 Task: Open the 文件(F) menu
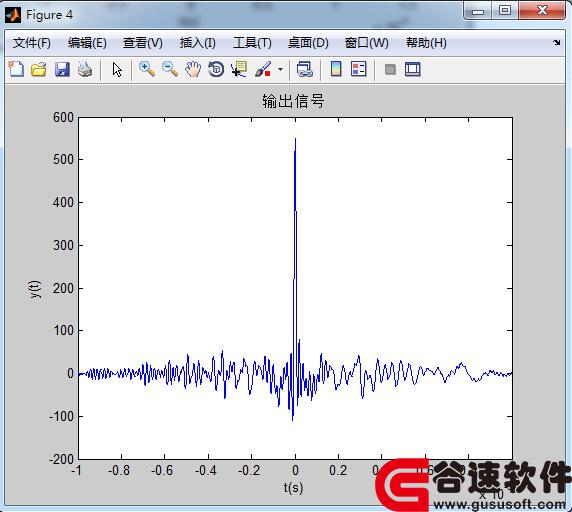tap(32, 43)
